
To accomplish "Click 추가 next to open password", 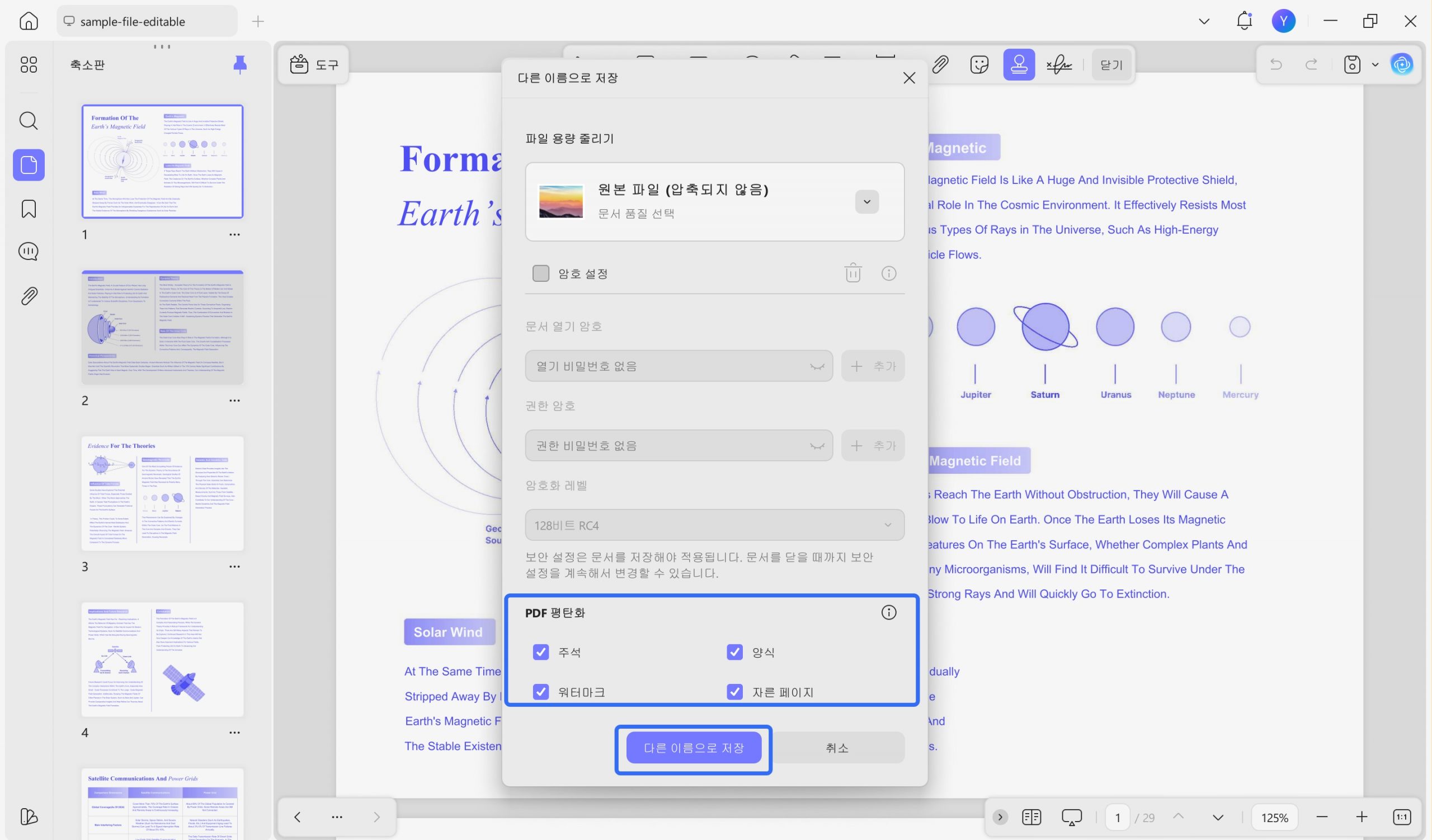I will tap(872, 366).
